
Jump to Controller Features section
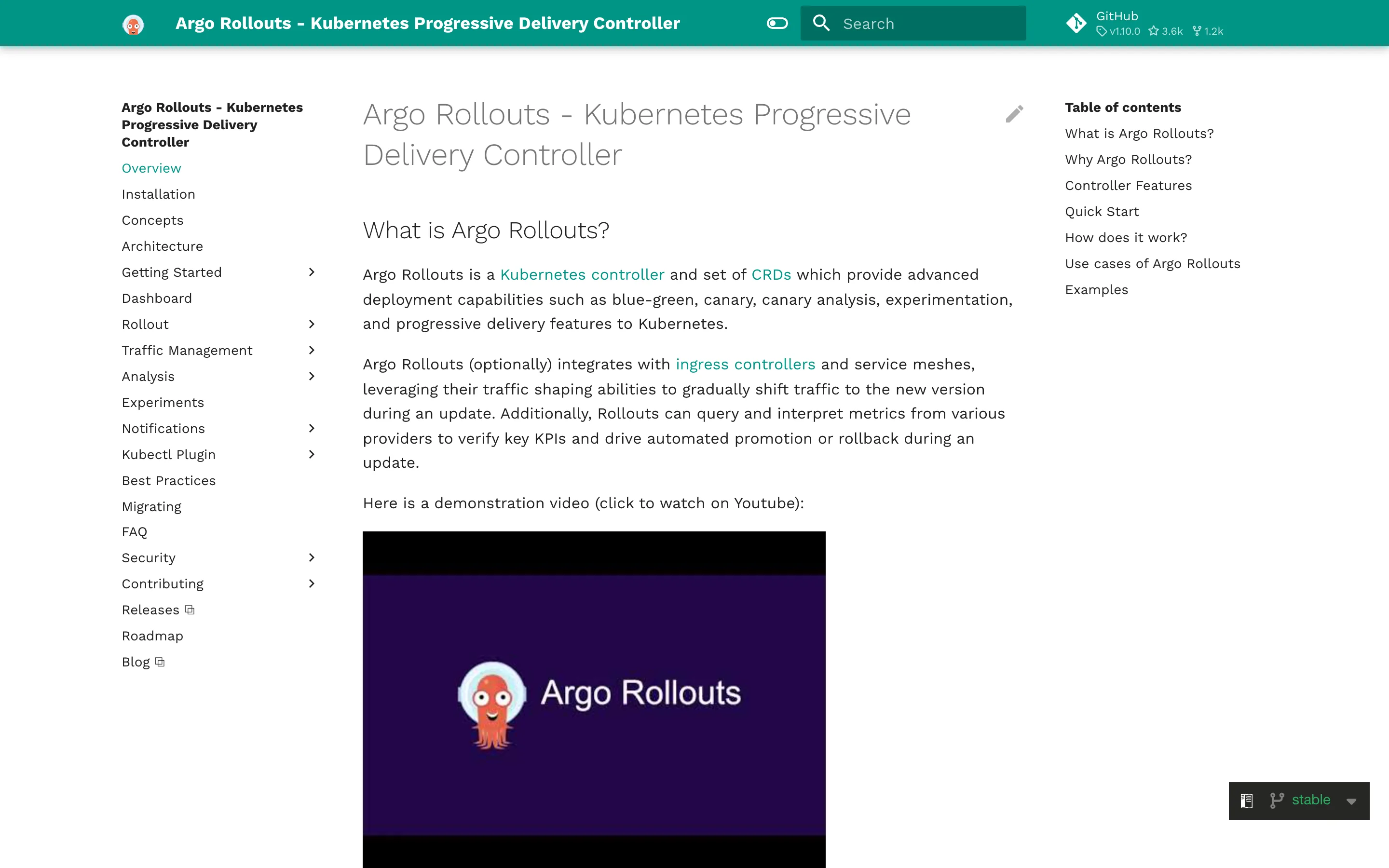(x=1129, y=186)
